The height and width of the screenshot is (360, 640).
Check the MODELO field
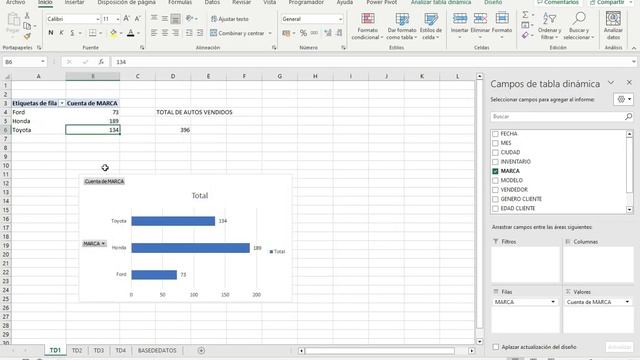(x=495, y=181)
